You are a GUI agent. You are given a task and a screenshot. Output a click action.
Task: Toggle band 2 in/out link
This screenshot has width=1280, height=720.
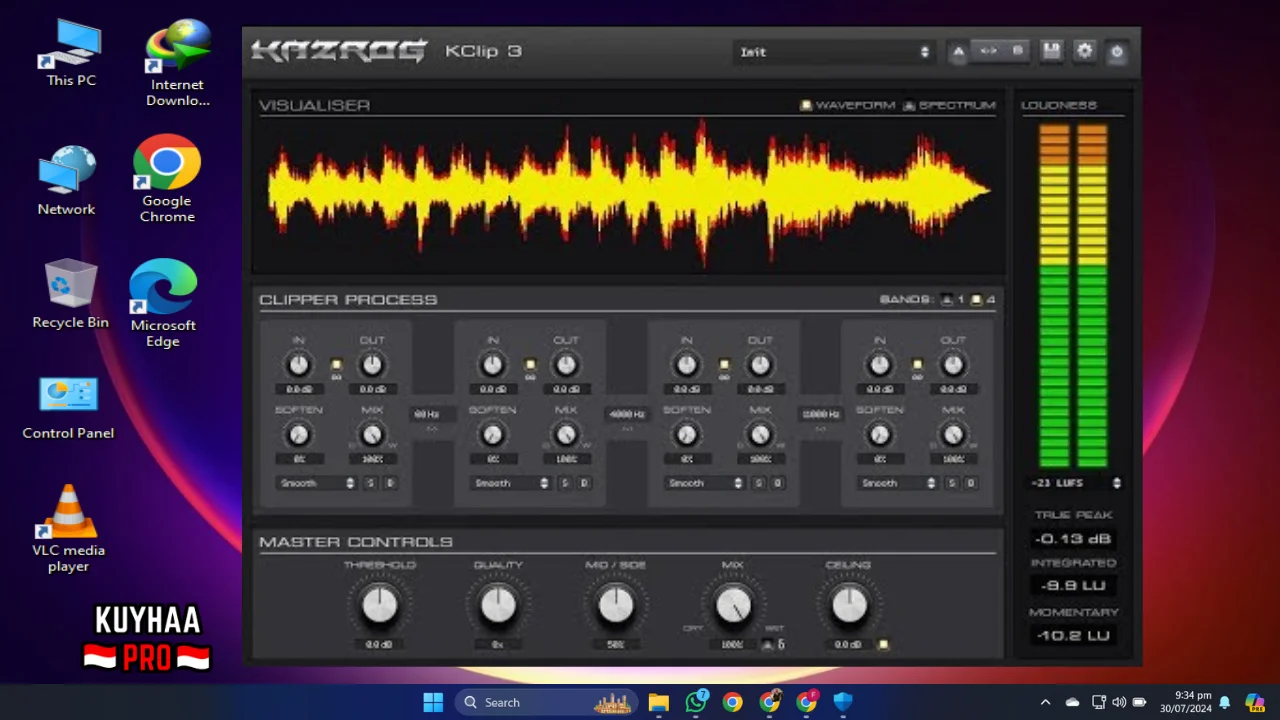[530, 365]
